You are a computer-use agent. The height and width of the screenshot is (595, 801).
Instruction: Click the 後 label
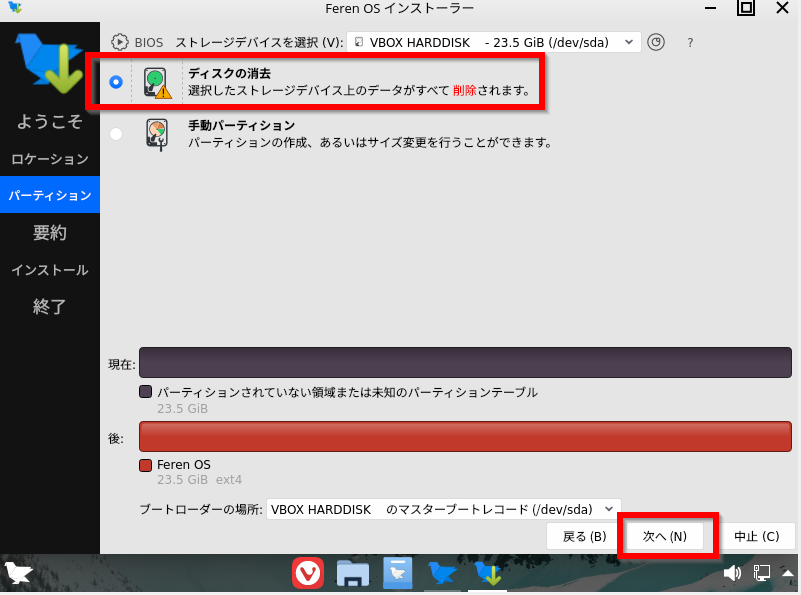115,438
